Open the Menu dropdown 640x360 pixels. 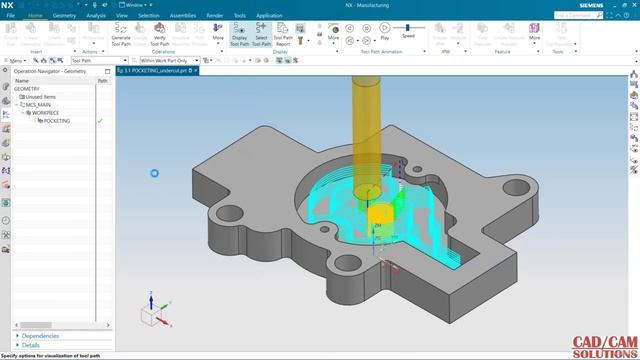[15, 60]
